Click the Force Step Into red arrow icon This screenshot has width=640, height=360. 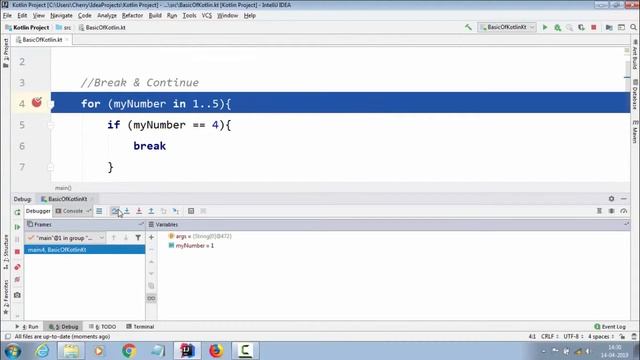coord(139,211)
